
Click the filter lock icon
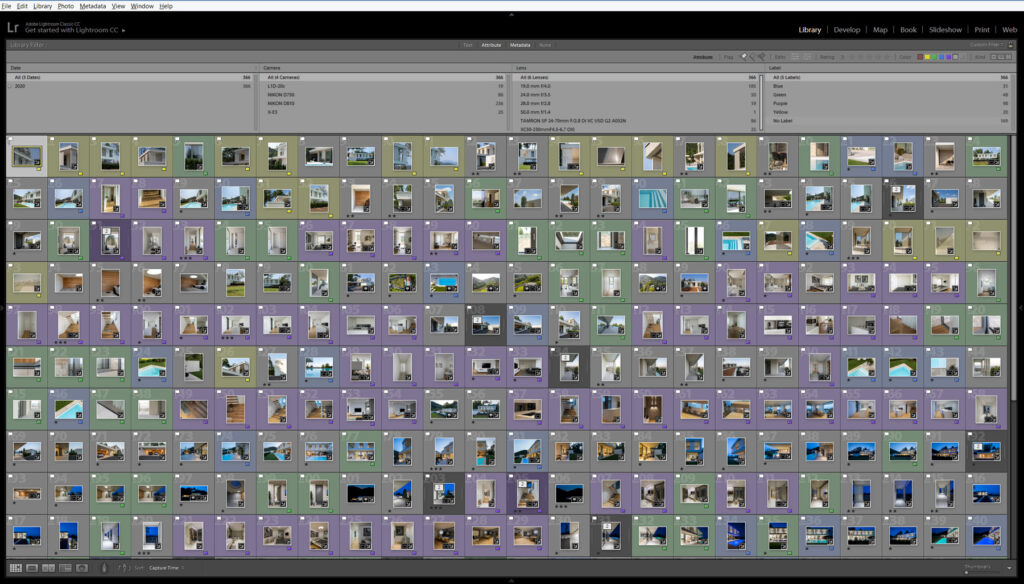pos(1009,45)
